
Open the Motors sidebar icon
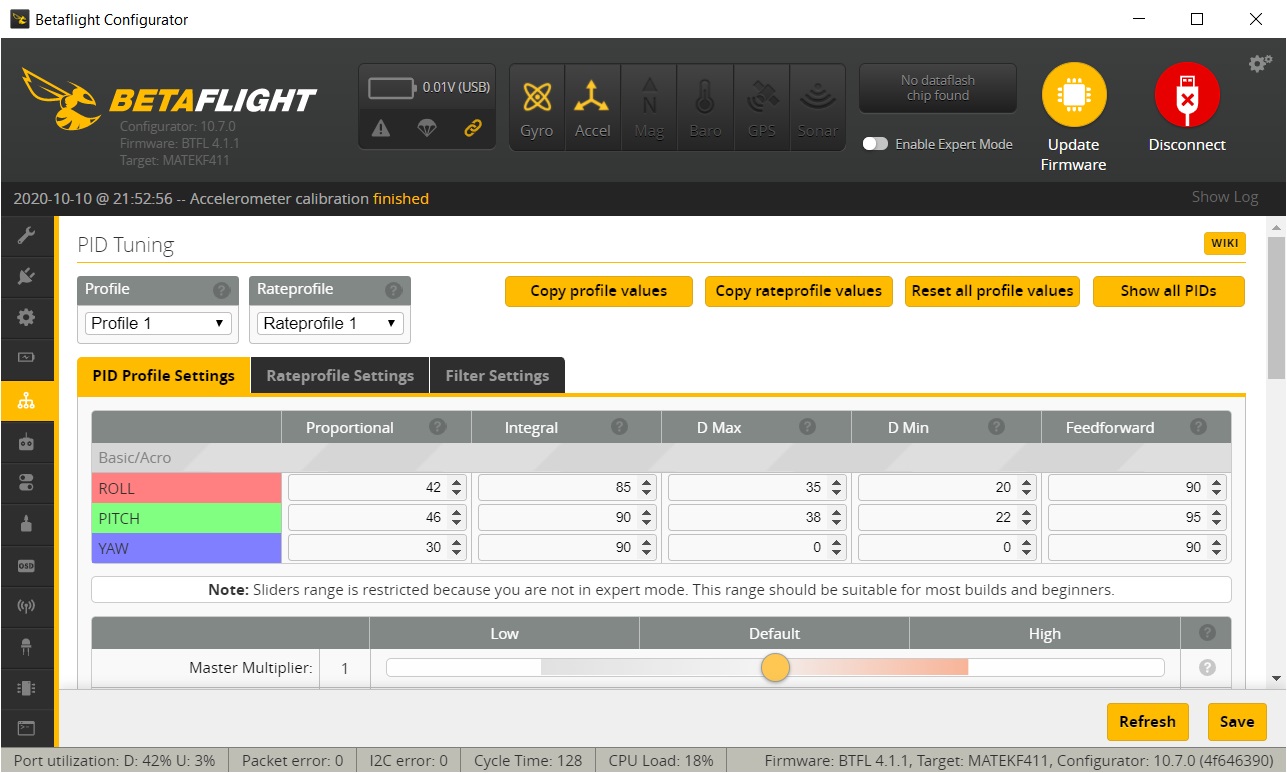[26, 523]
